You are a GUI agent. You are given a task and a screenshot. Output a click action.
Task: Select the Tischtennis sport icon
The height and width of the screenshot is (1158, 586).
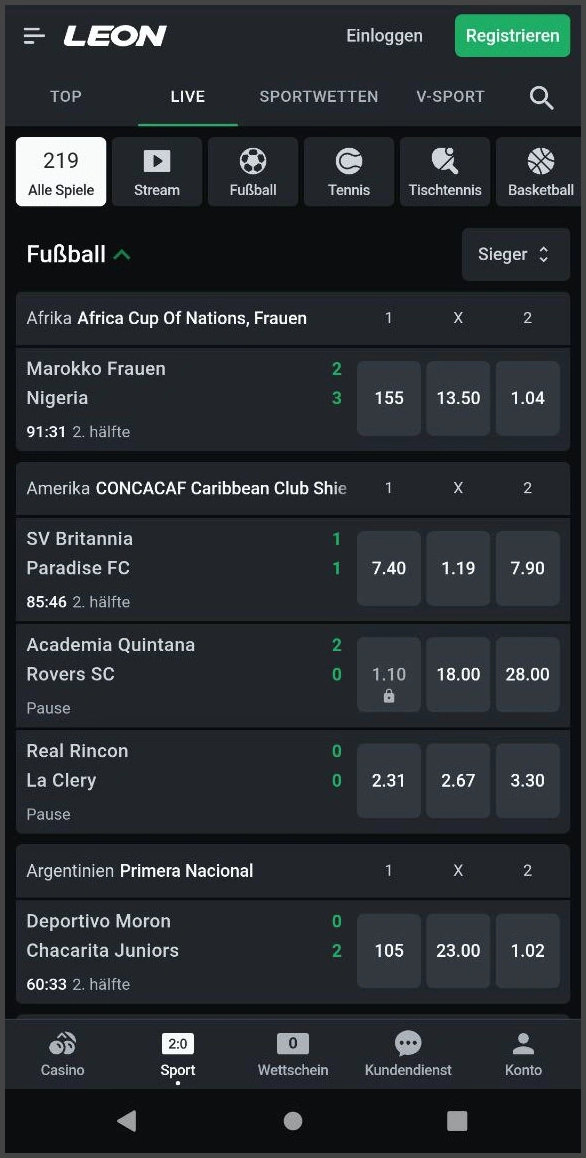click(x=444, y=171)
